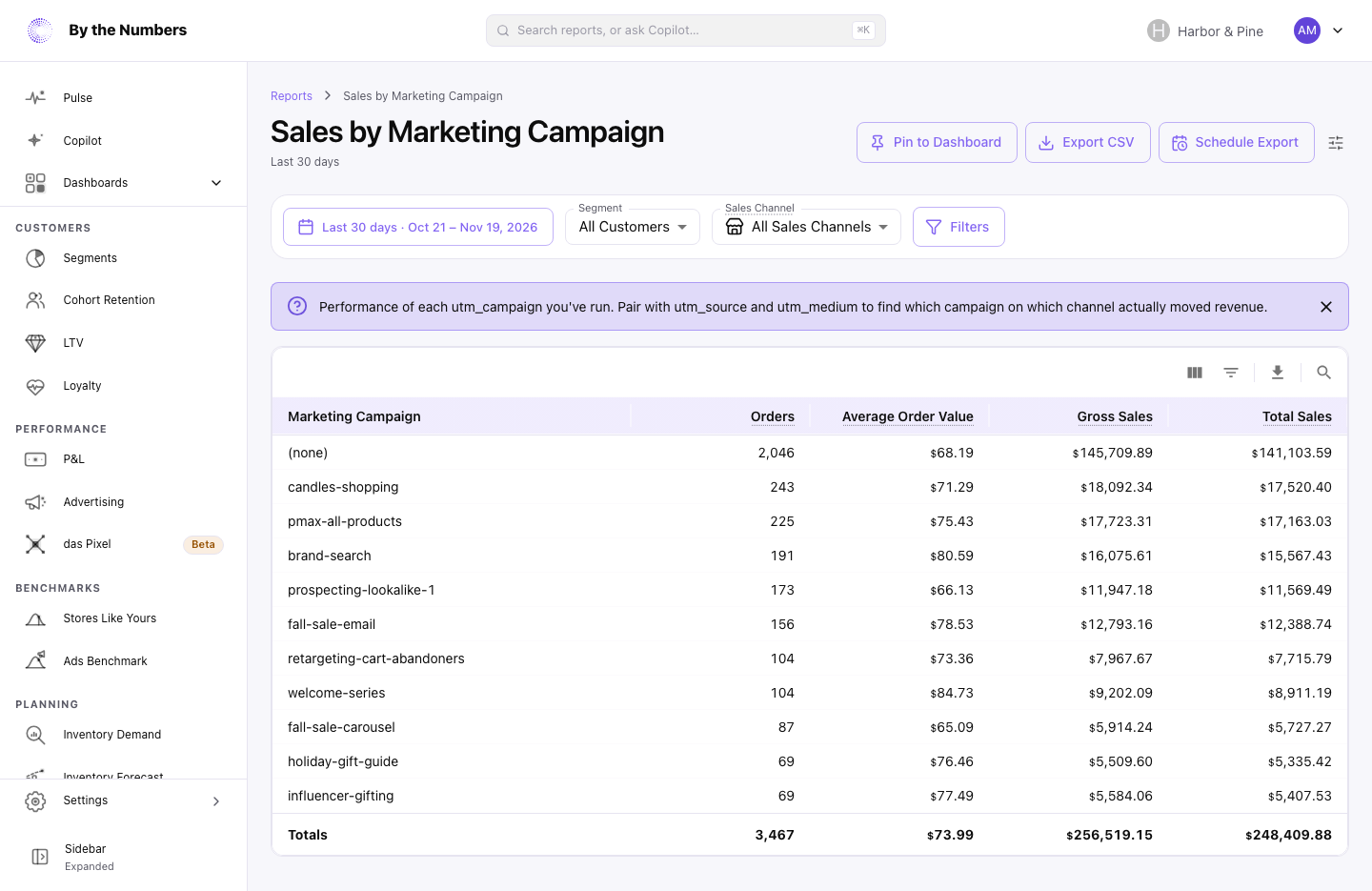Focus the Search reports or ask Copilot field
The image size is (1372, 891).
click(x=686, y=30)
